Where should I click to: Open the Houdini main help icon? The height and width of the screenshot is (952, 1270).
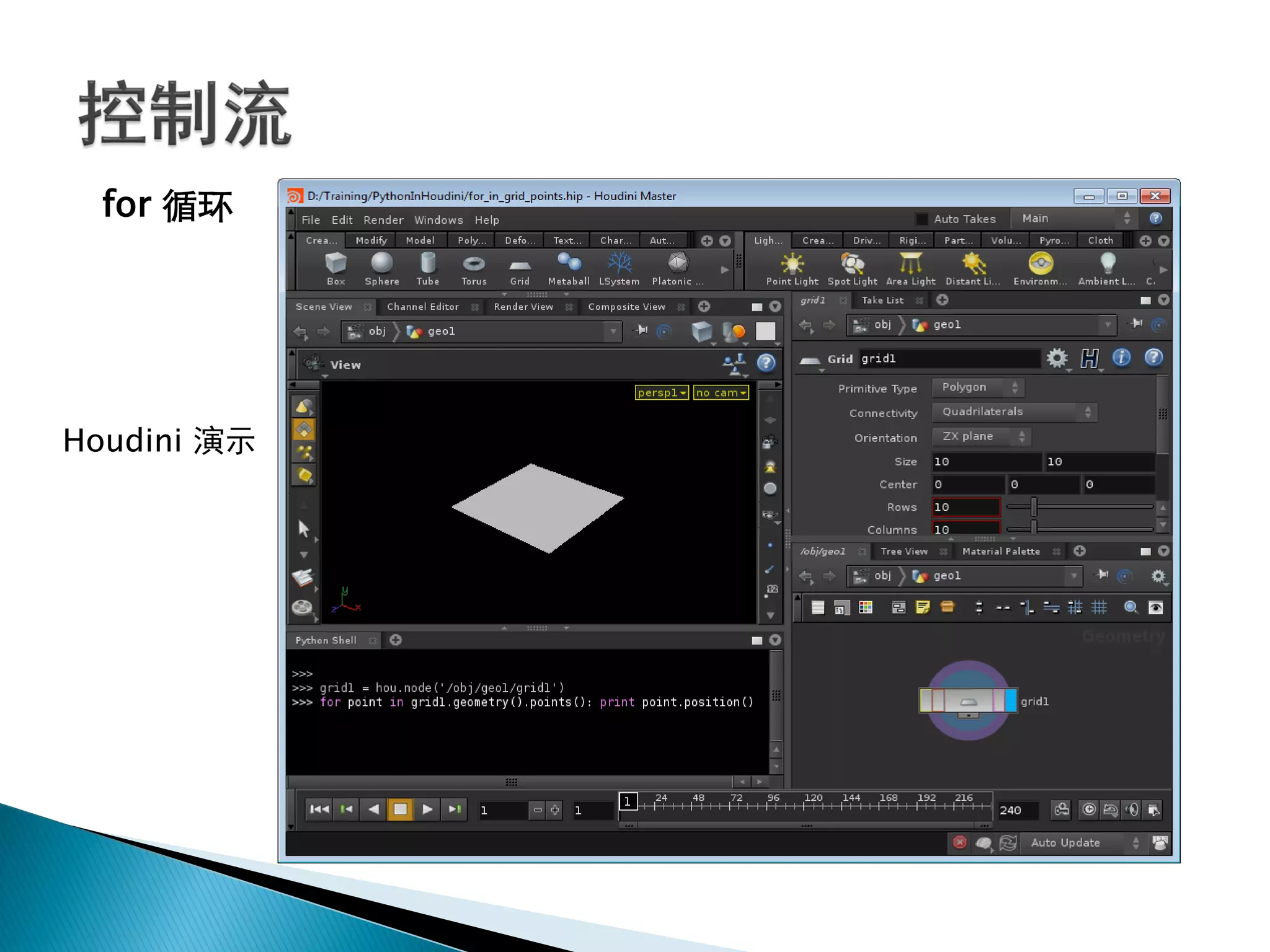(1155, 218)
